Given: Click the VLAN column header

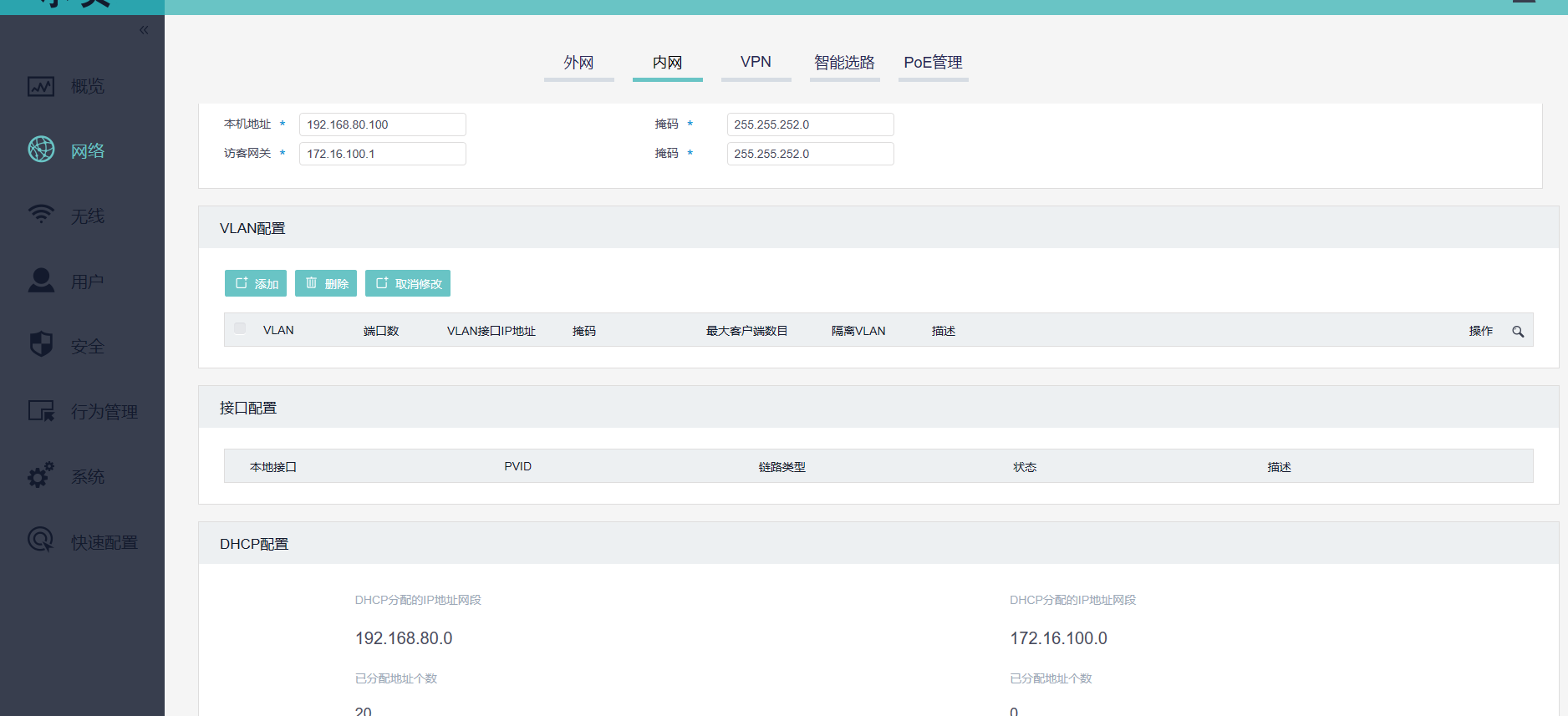Looking at the screenshot, I should pos(278,330).
